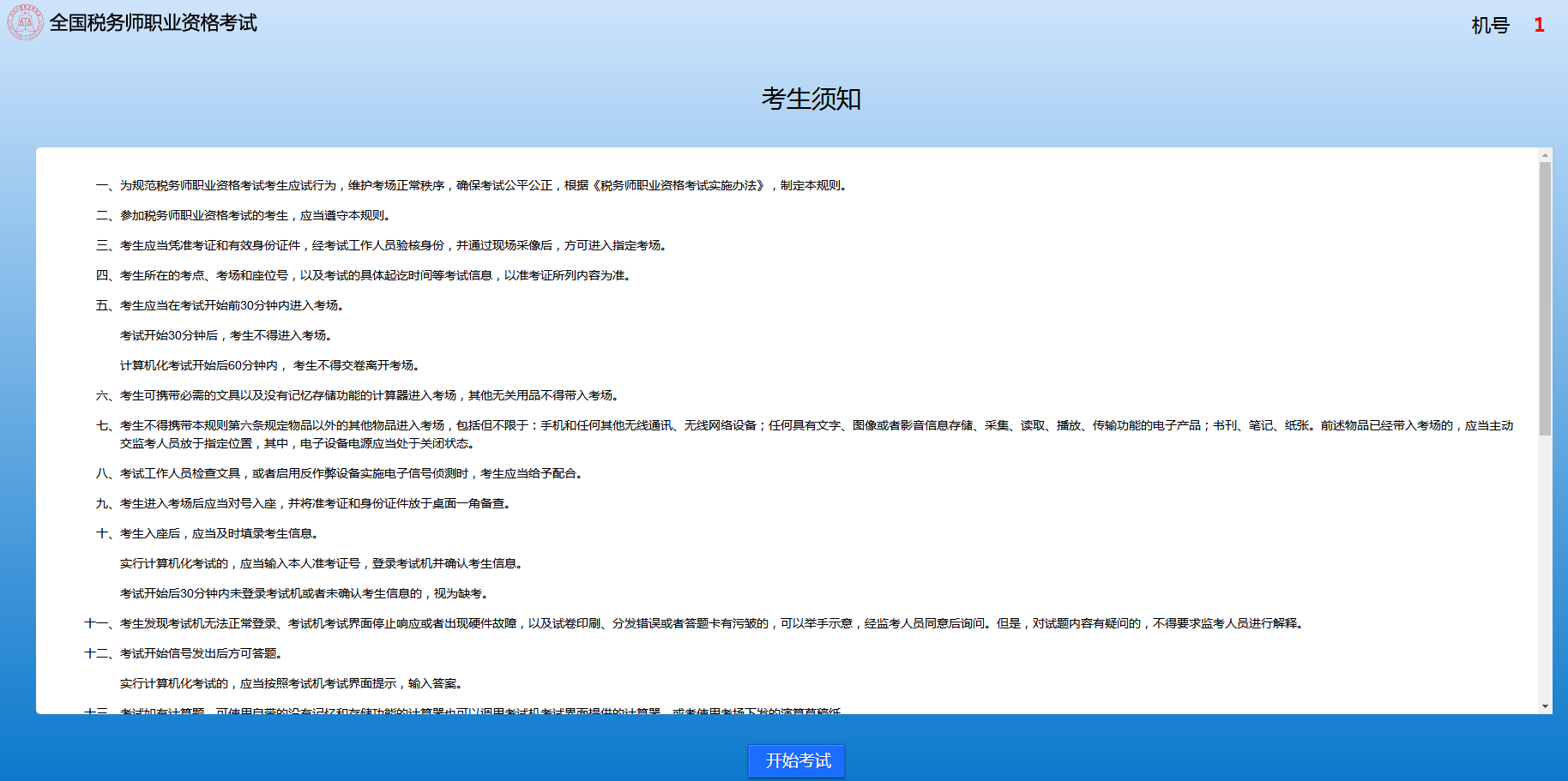Click the 开始考试 button
This screenshot has height=781, width=1568.
[x=796, y=761]
